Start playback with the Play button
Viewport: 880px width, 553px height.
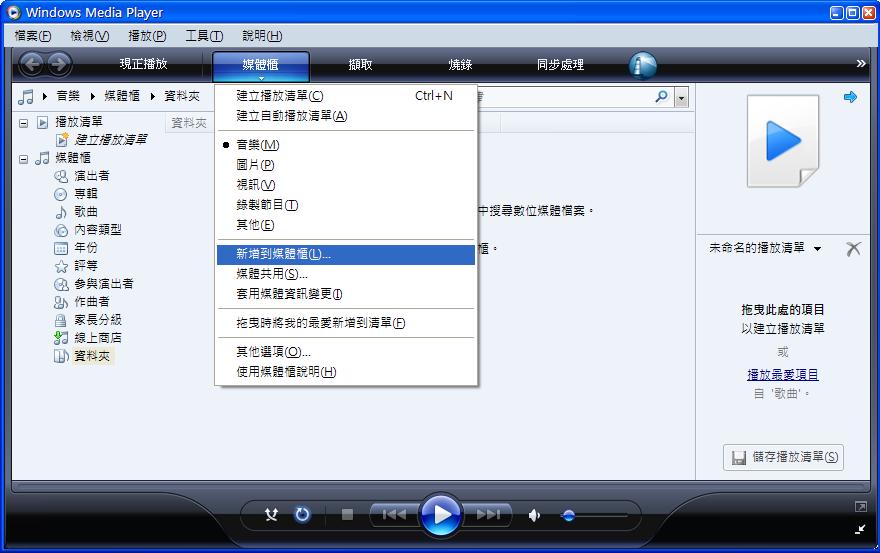click(441, 514)
